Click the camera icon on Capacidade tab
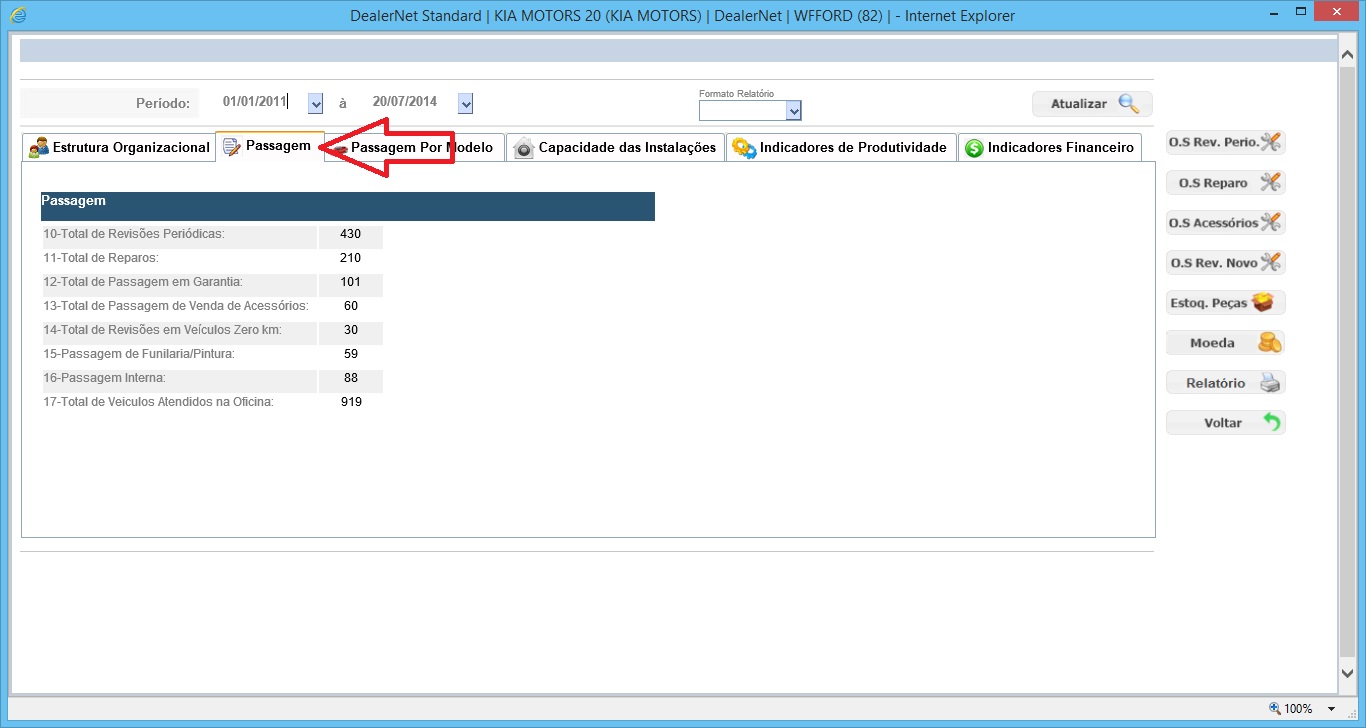The image size is (1366, 728). pyautogui.click(x=523, y=148)
